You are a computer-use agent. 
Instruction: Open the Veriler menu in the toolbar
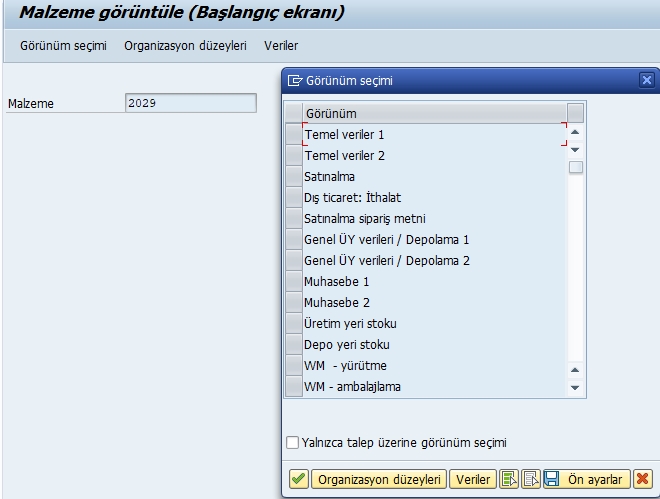[x=281, y=46]
